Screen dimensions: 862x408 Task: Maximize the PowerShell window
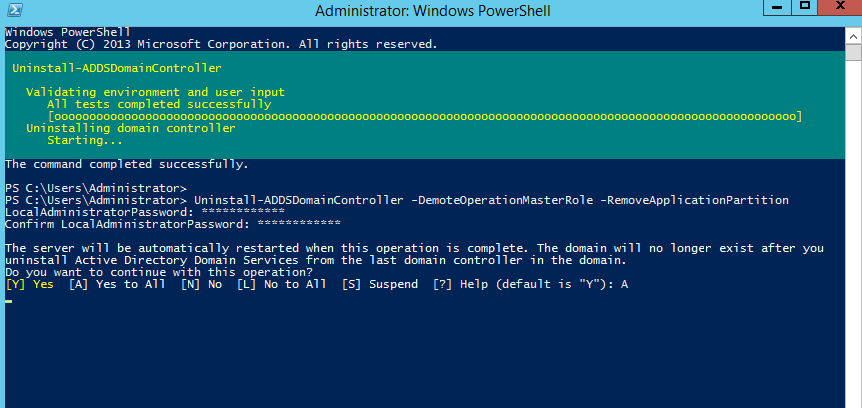804,7
